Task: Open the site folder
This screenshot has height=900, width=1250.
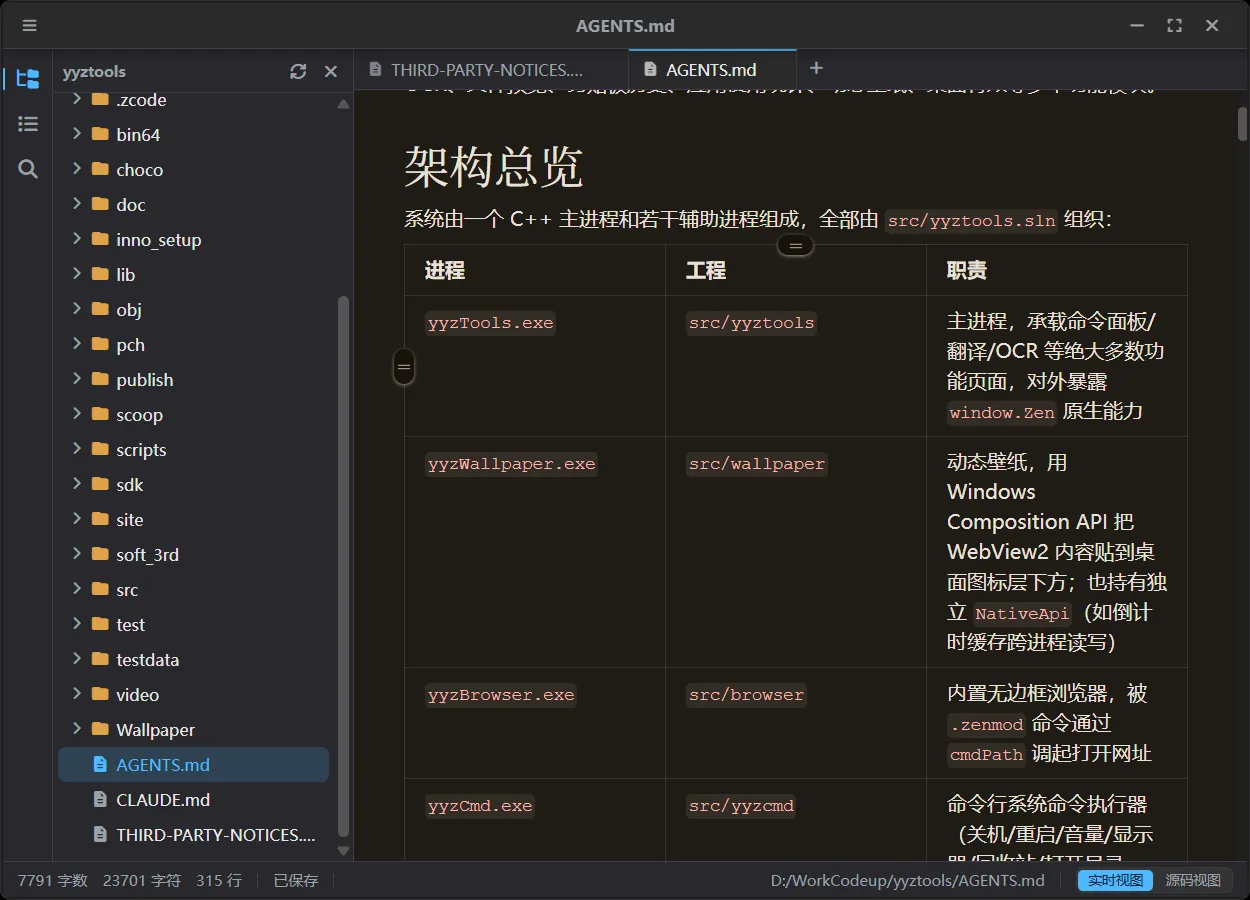Action: [x=194, y=519]
